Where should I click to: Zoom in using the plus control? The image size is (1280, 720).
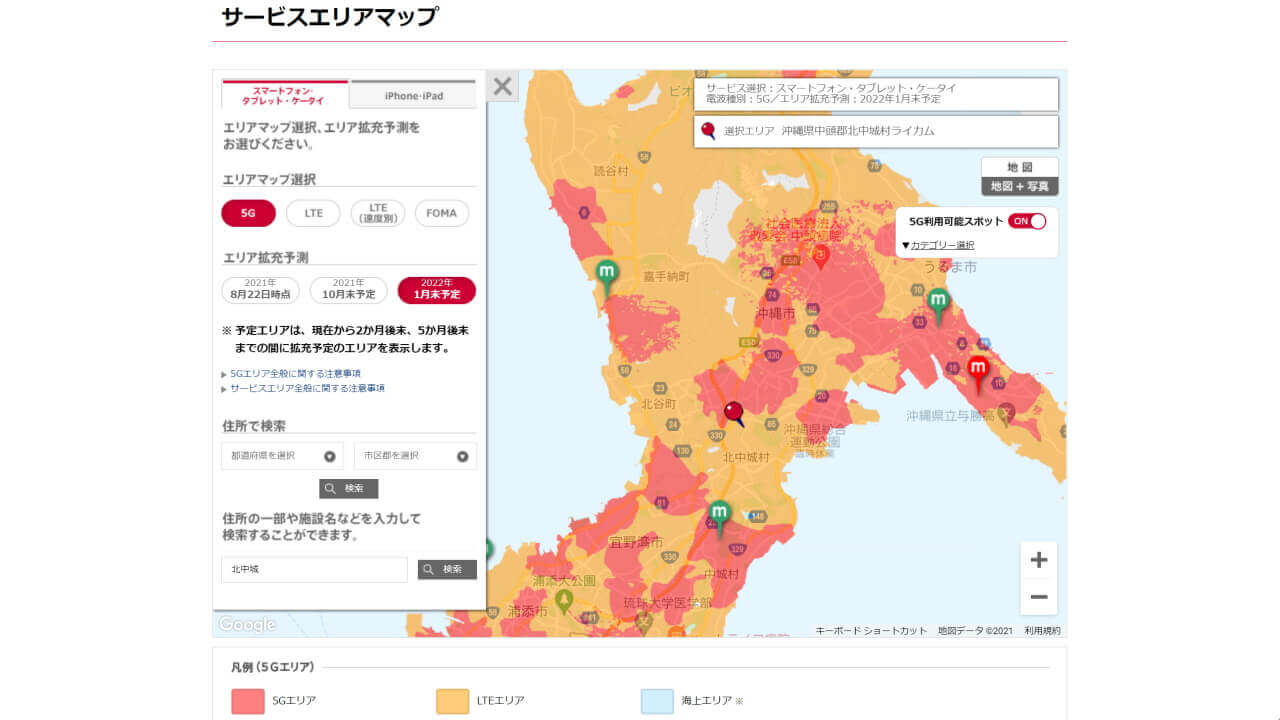click(x=1038, y=560)
